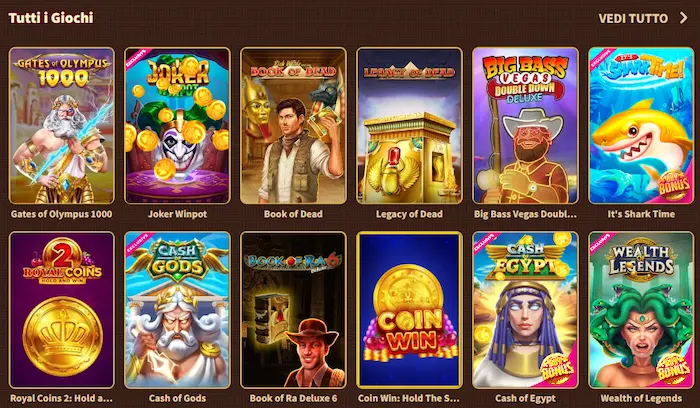Click the Exclusive ribbon on Cash of Gods tile
The image size is (700, 408).
135,242
